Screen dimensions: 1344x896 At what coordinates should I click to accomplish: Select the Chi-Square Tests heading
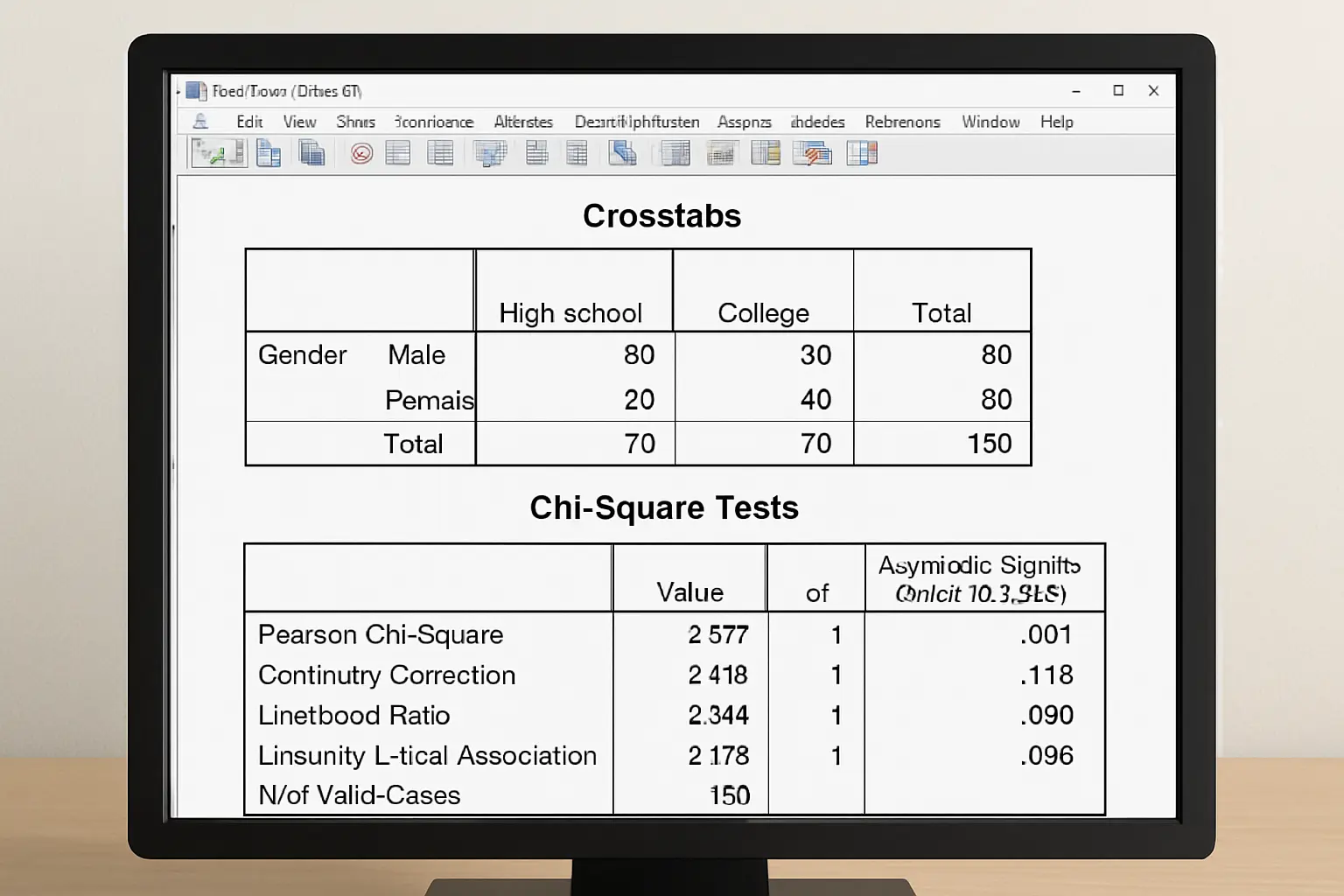[664, 507]
